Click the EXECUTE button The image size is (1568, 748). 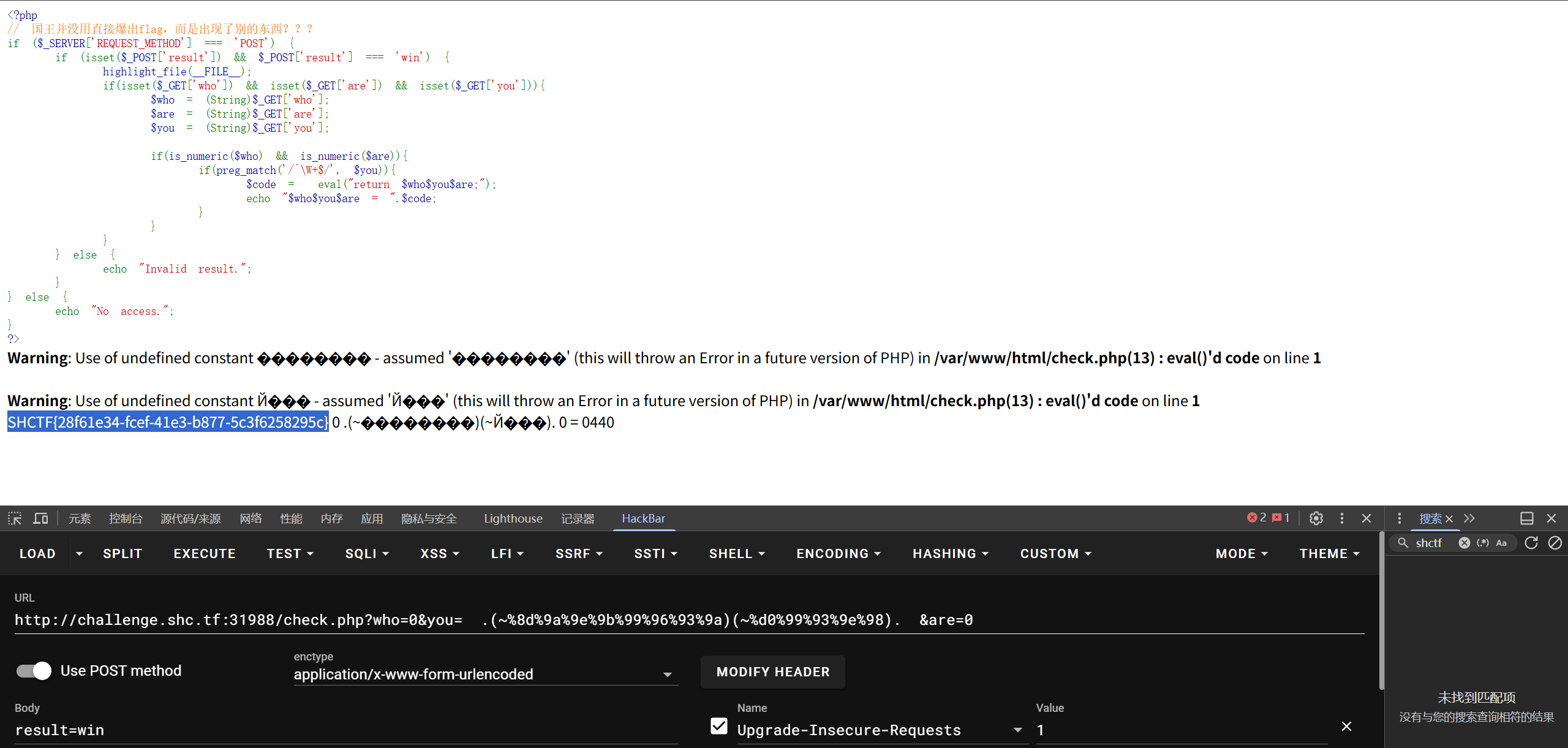[x=205, y=554]
